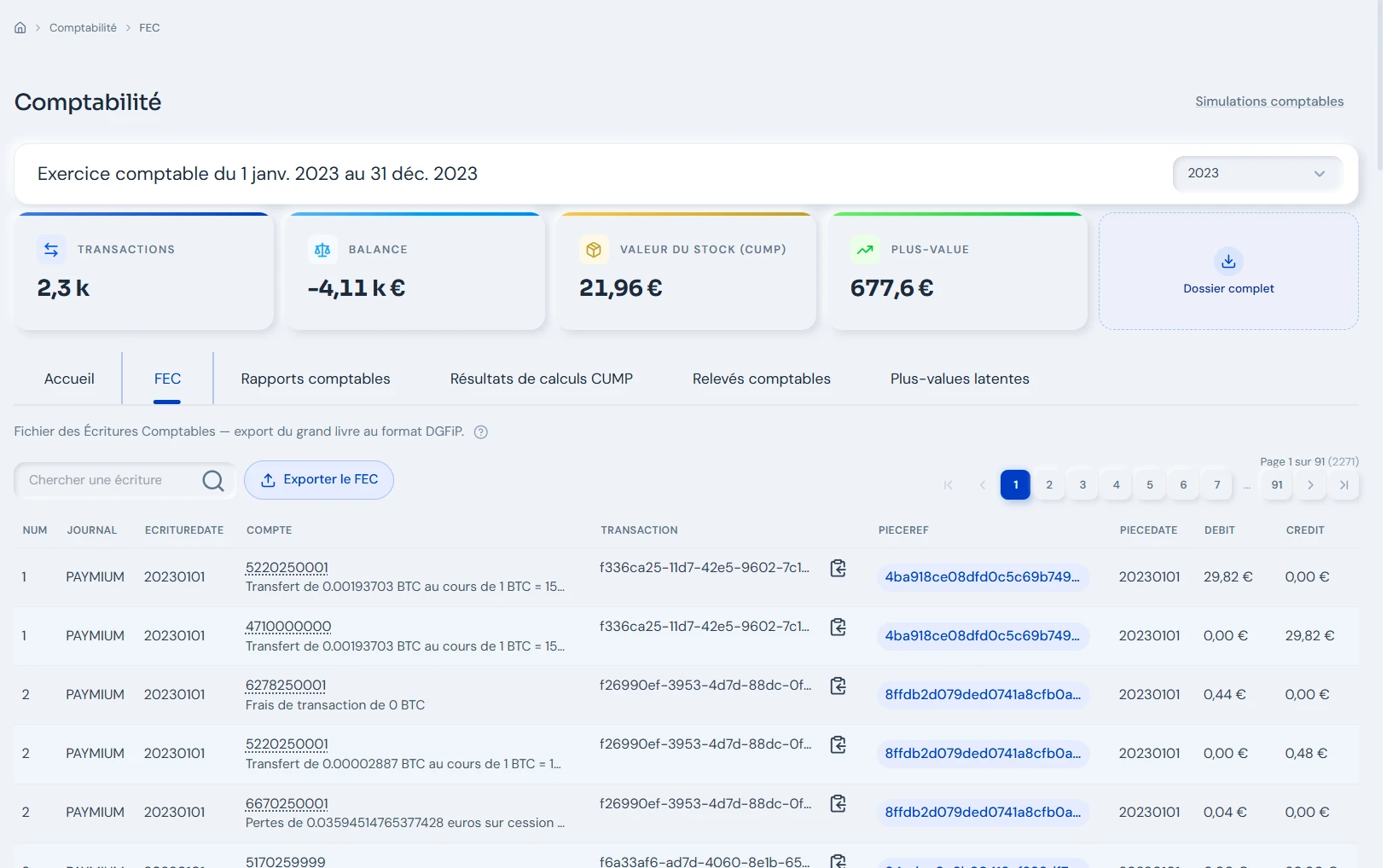This screenshot has width=1387, height=868.
Task: Click the Balance scale icon
Action: [322, 250]
